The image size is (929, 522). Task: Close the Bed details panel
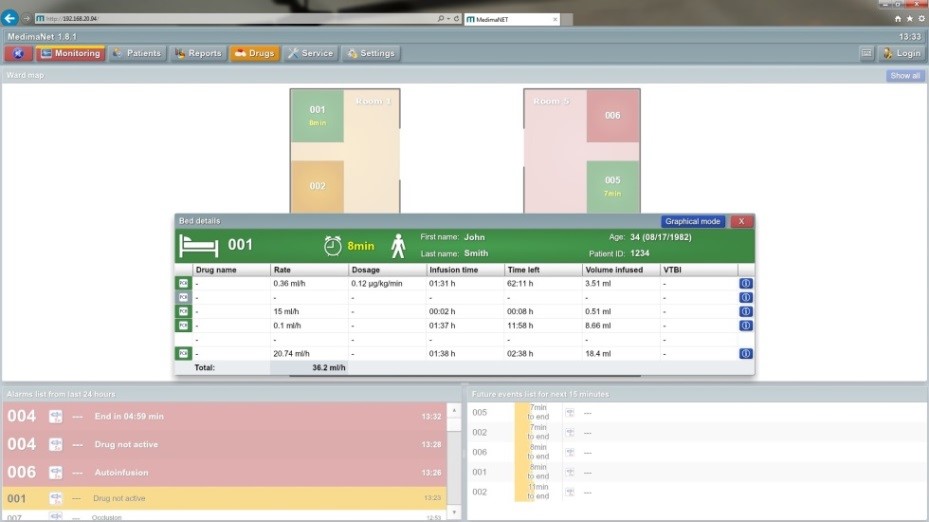741,221
